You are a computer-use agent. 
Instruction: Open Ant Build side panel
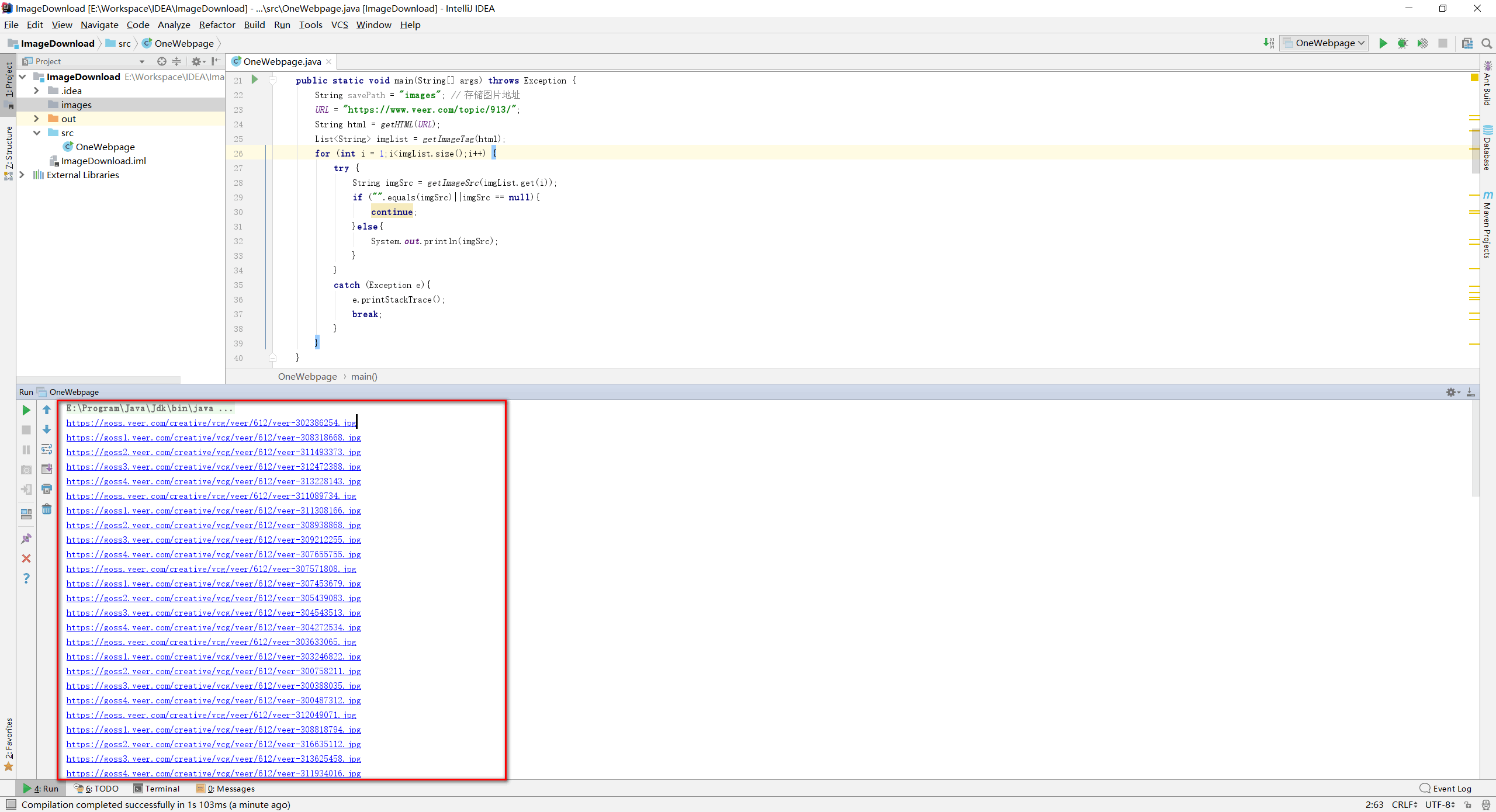(1488, 83)
